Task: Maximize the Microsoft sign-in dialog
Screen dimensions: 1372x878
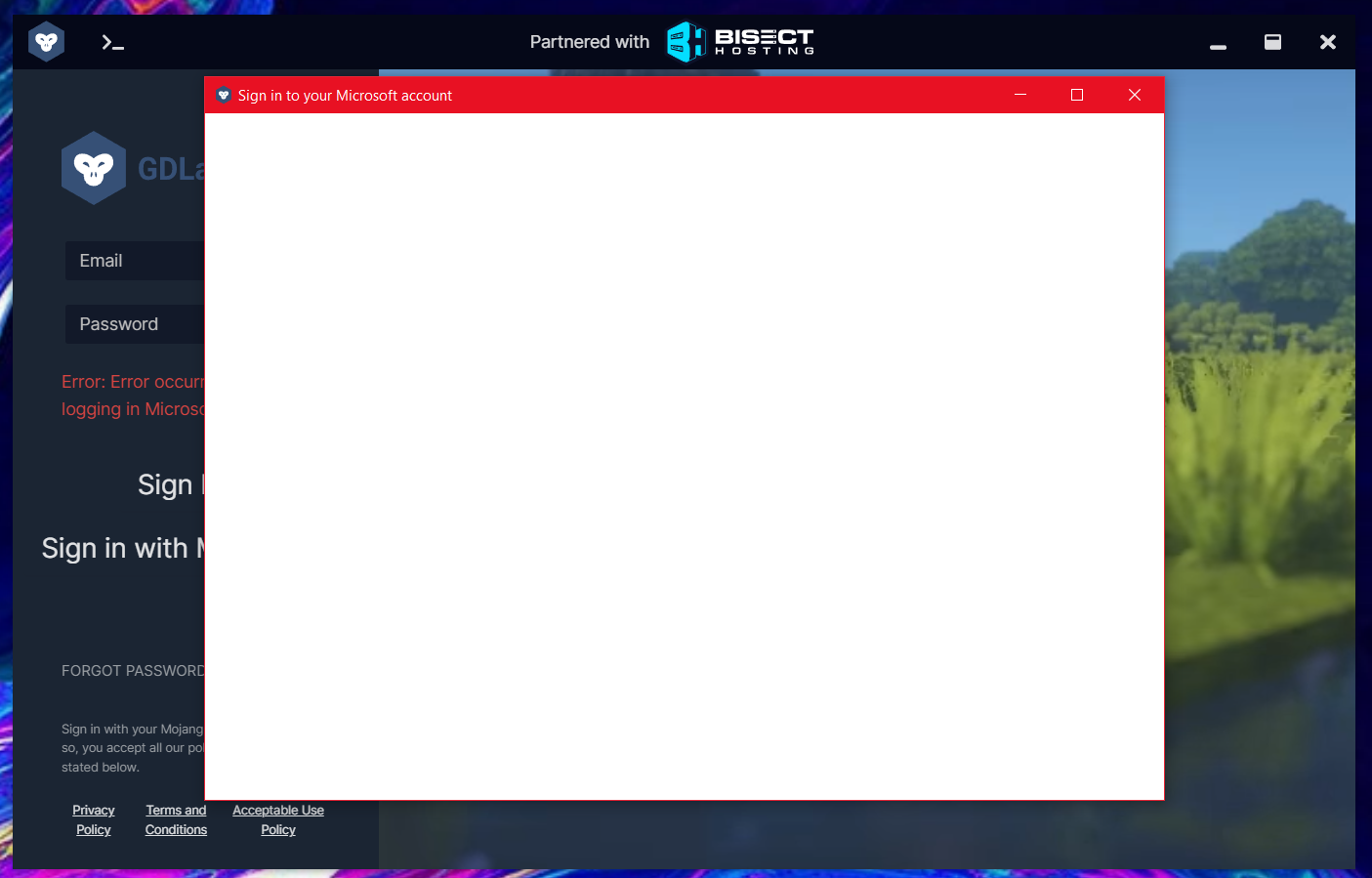Action: (x=1077, y=95)
